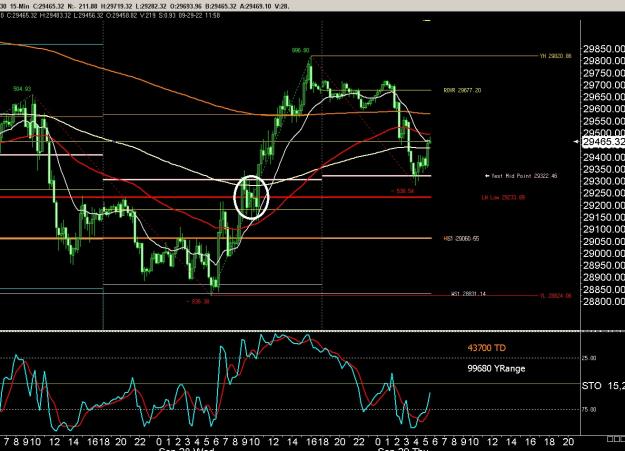This screenshot has height=451, width=625.
Task: Click the 15-Min timeframe label in title bar
Action: pyautogui.click(x=18, y=6)
